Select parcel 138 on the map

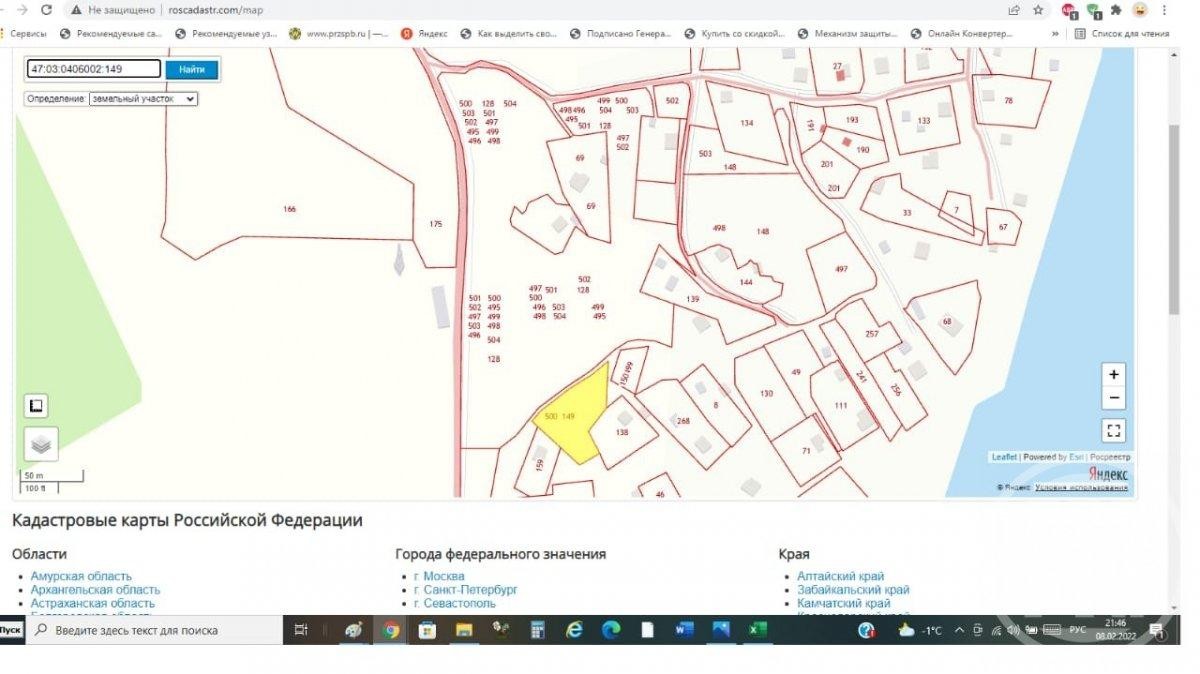click(622, 432)
